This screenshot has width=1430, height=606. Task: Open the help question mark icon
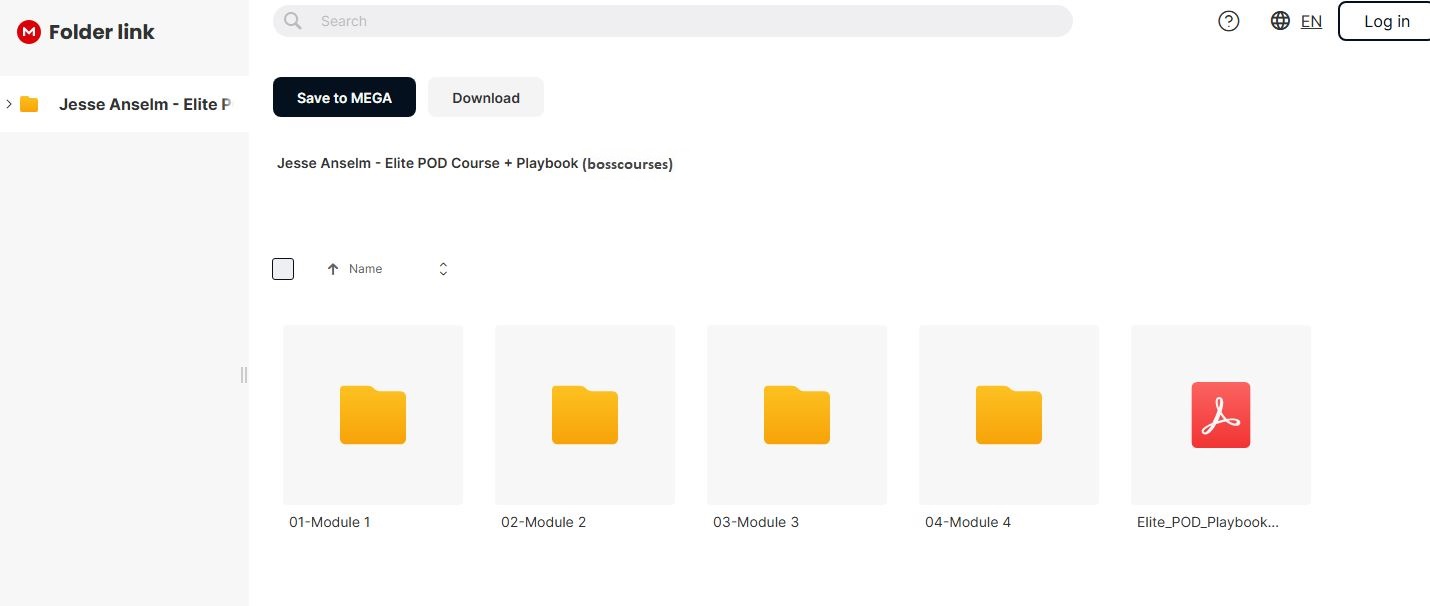(1228, 21)
